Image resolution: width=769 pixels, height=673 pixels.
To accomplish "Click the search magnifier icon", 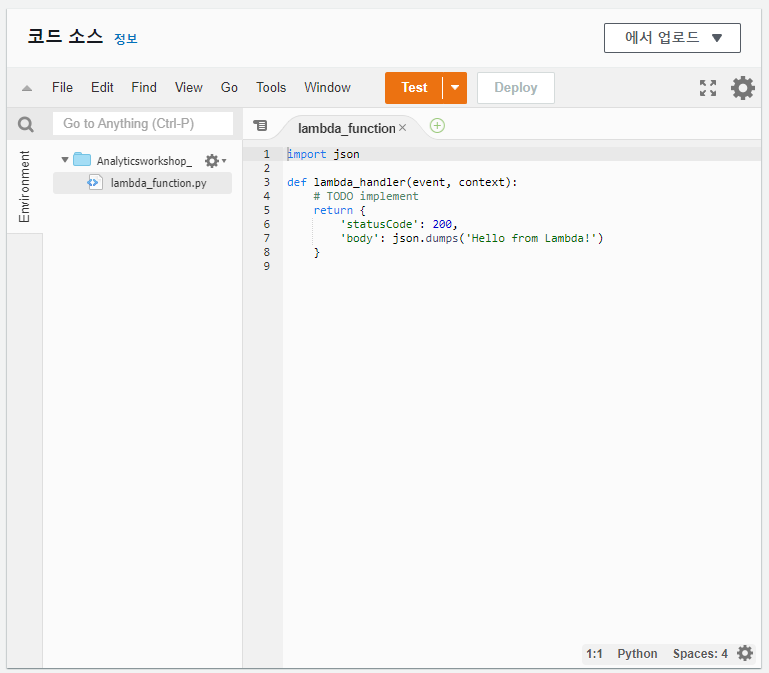I will [x=26, y=125].
